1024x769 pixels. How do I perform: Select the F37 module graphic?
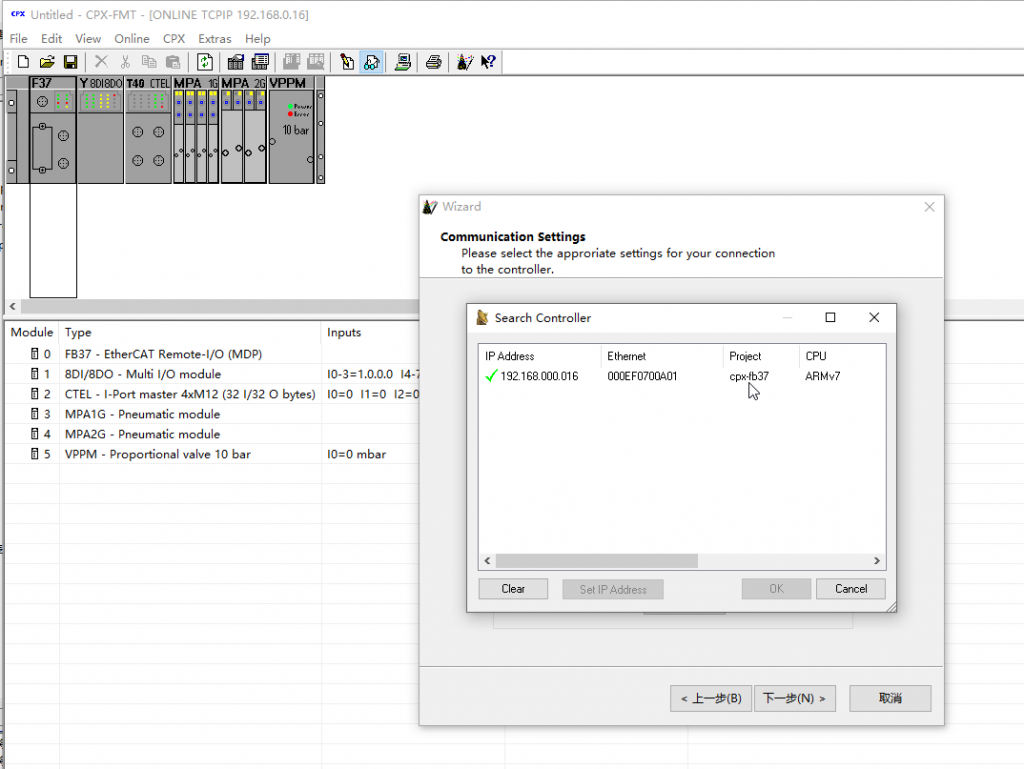click(x=53, y=129)
